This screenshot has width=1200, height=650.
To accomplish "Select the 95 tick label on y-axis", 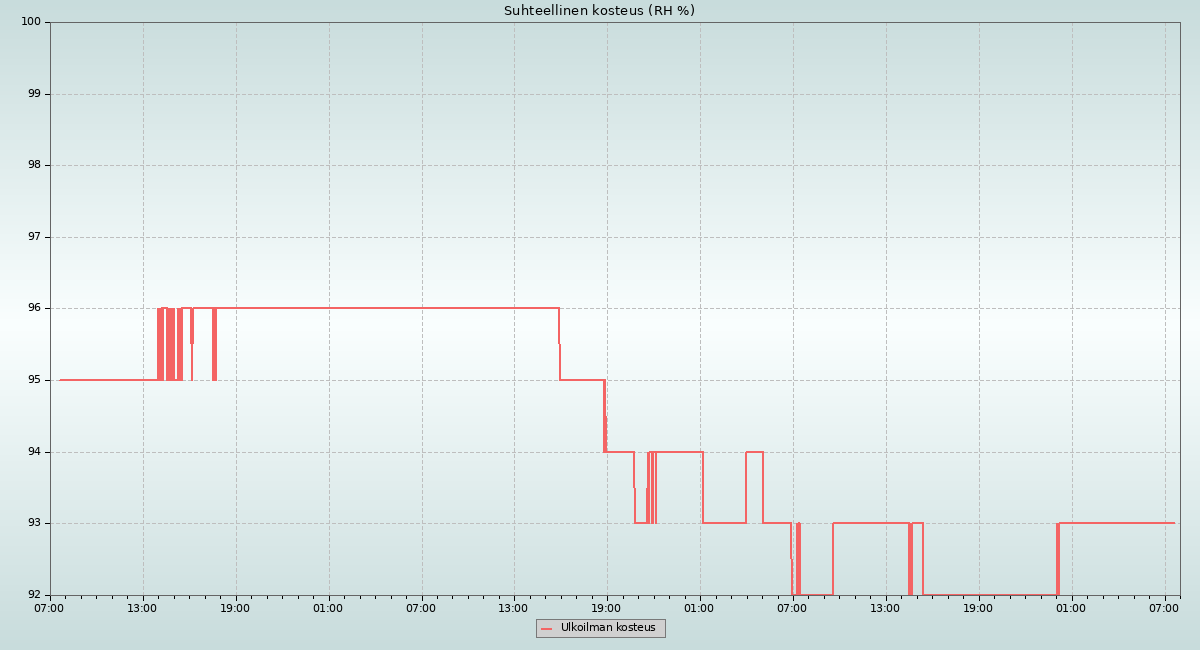I will click(33, 380).
